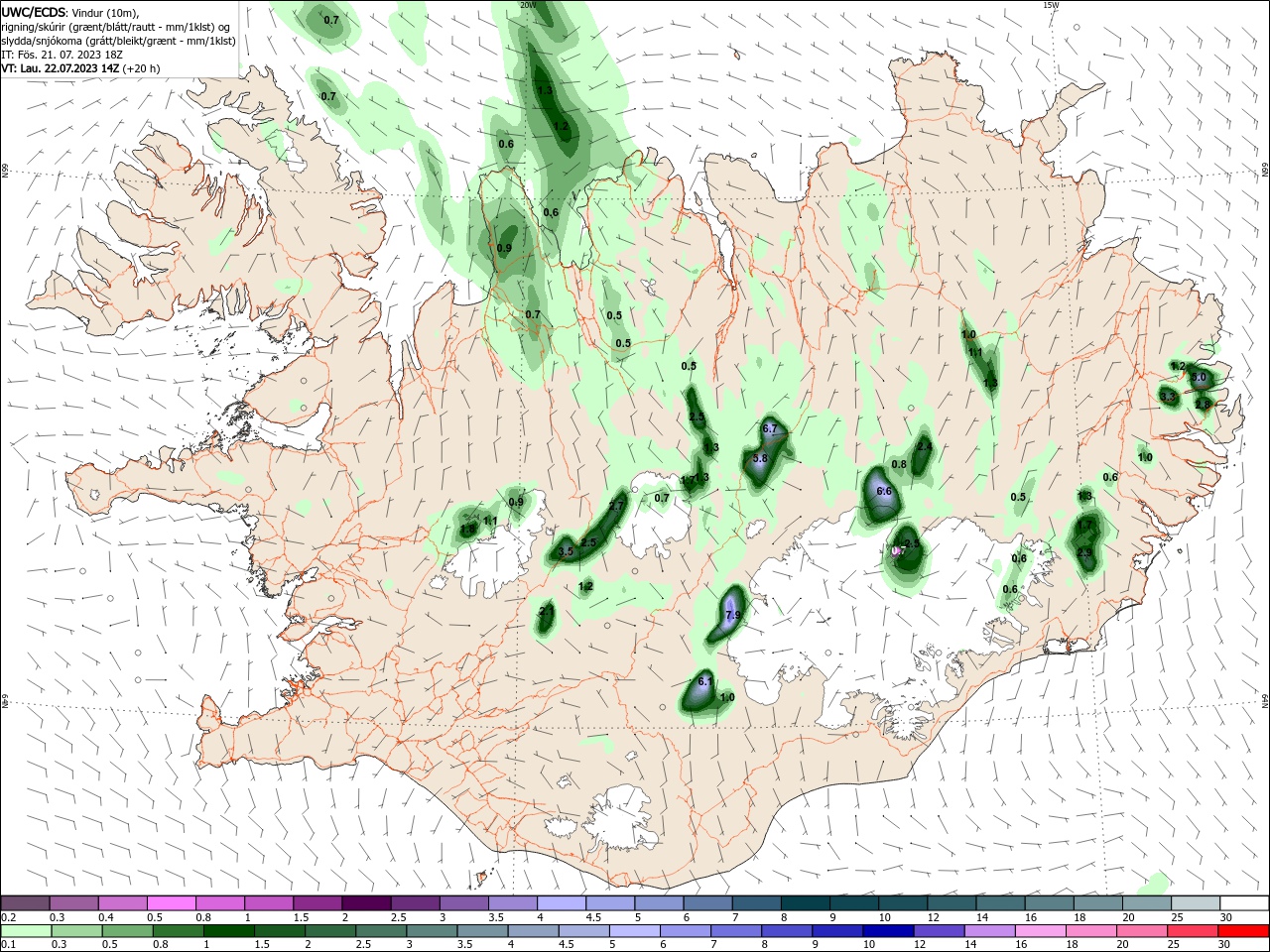Click the white upper-row swatch labeled 30
The height and width of the screenshot is (952, 1270).
[1244, 903]
